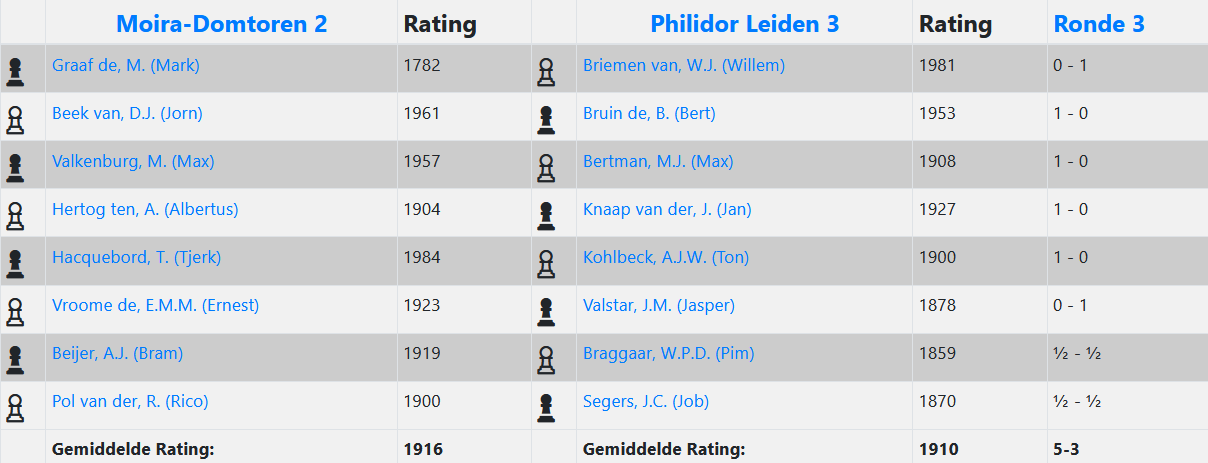This screenshot has height=463, width=1208.
Task: Click the final match score 5-3
Action: [1067, 450]
